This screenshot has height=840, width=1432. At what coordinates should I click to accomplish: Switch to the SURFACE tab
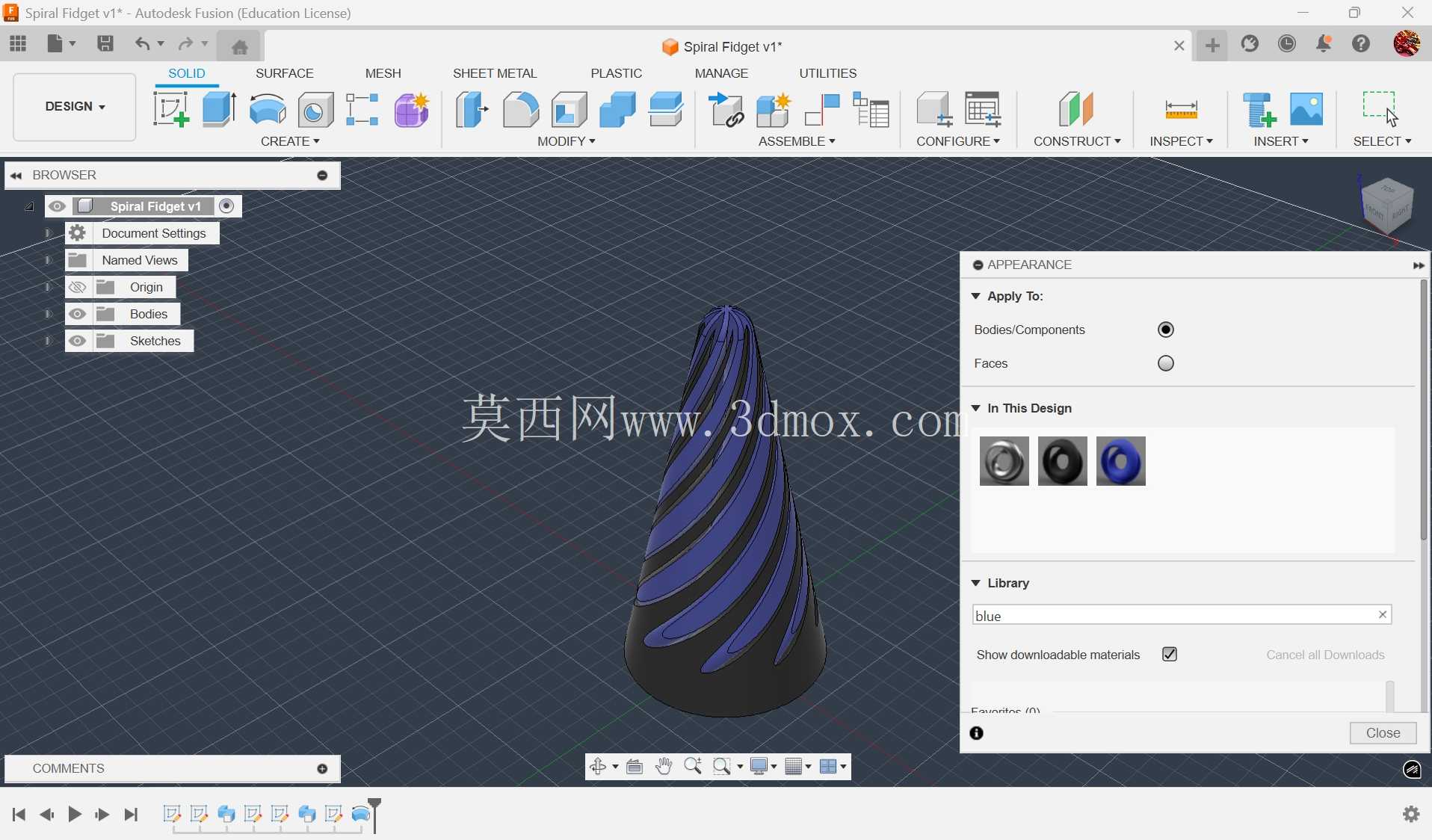coord(285,73)
